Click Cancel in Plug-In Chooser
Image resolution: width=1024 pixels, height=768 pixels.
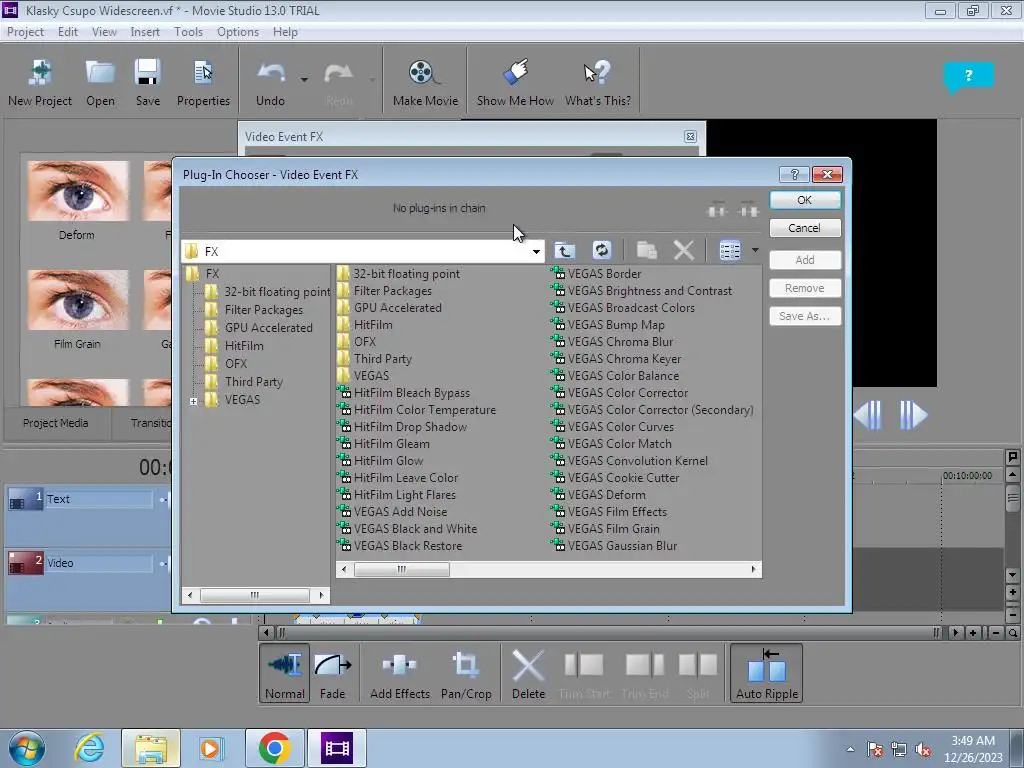805,228
